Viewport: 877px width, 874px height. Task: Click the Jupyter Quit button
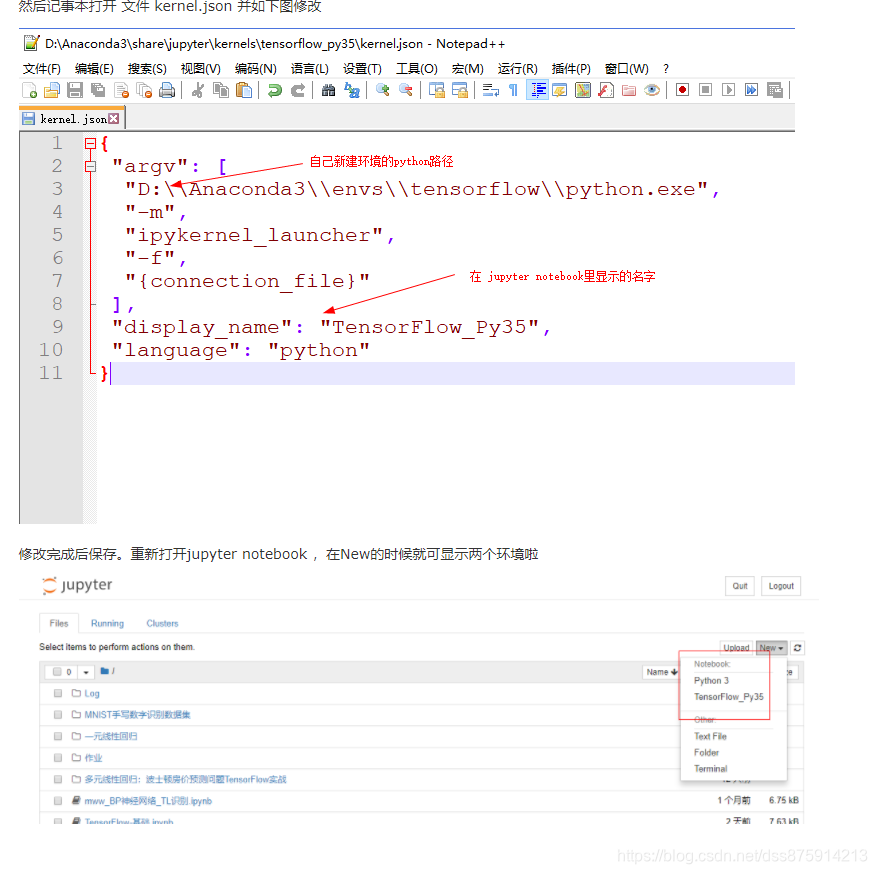click(740, 586)
